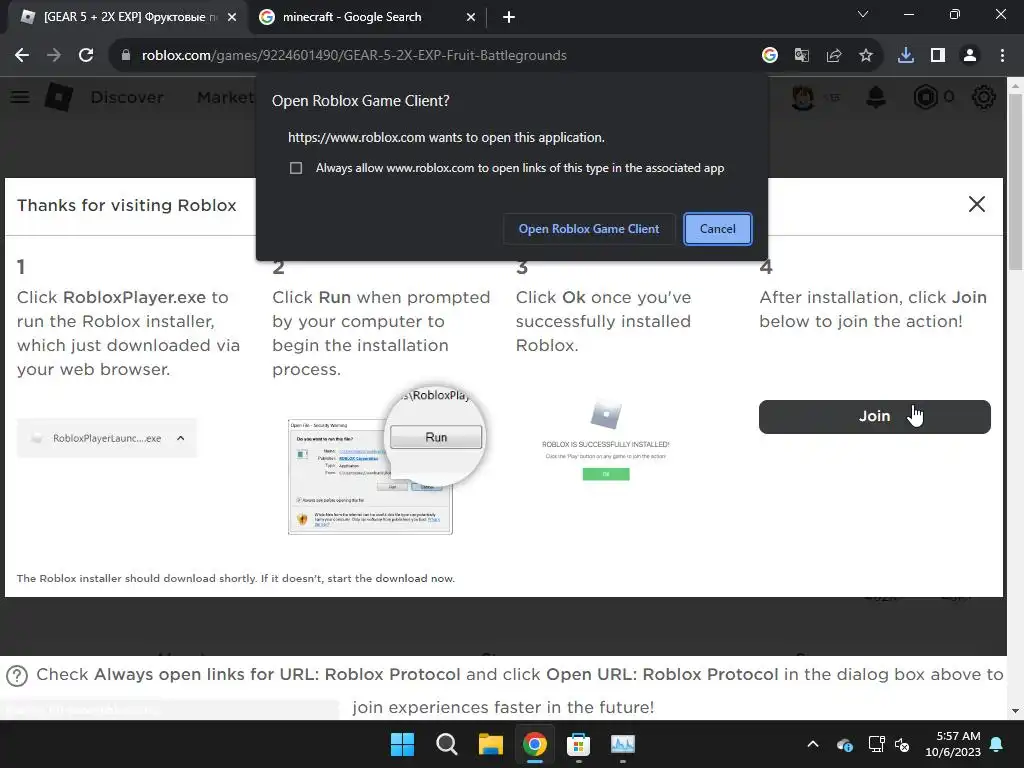1024x768 pixels.
Task: Go back to the previous page
Action: coord(22,56)
